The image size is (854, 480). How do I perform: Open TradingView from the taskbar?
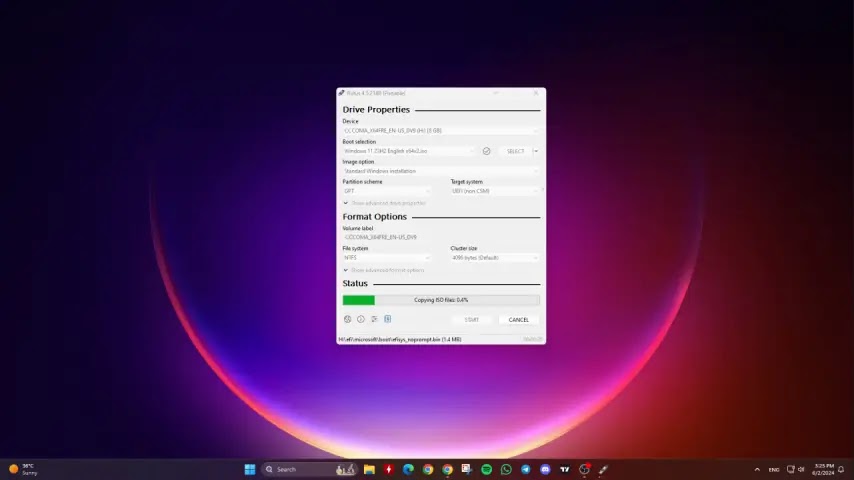(565, 469)
